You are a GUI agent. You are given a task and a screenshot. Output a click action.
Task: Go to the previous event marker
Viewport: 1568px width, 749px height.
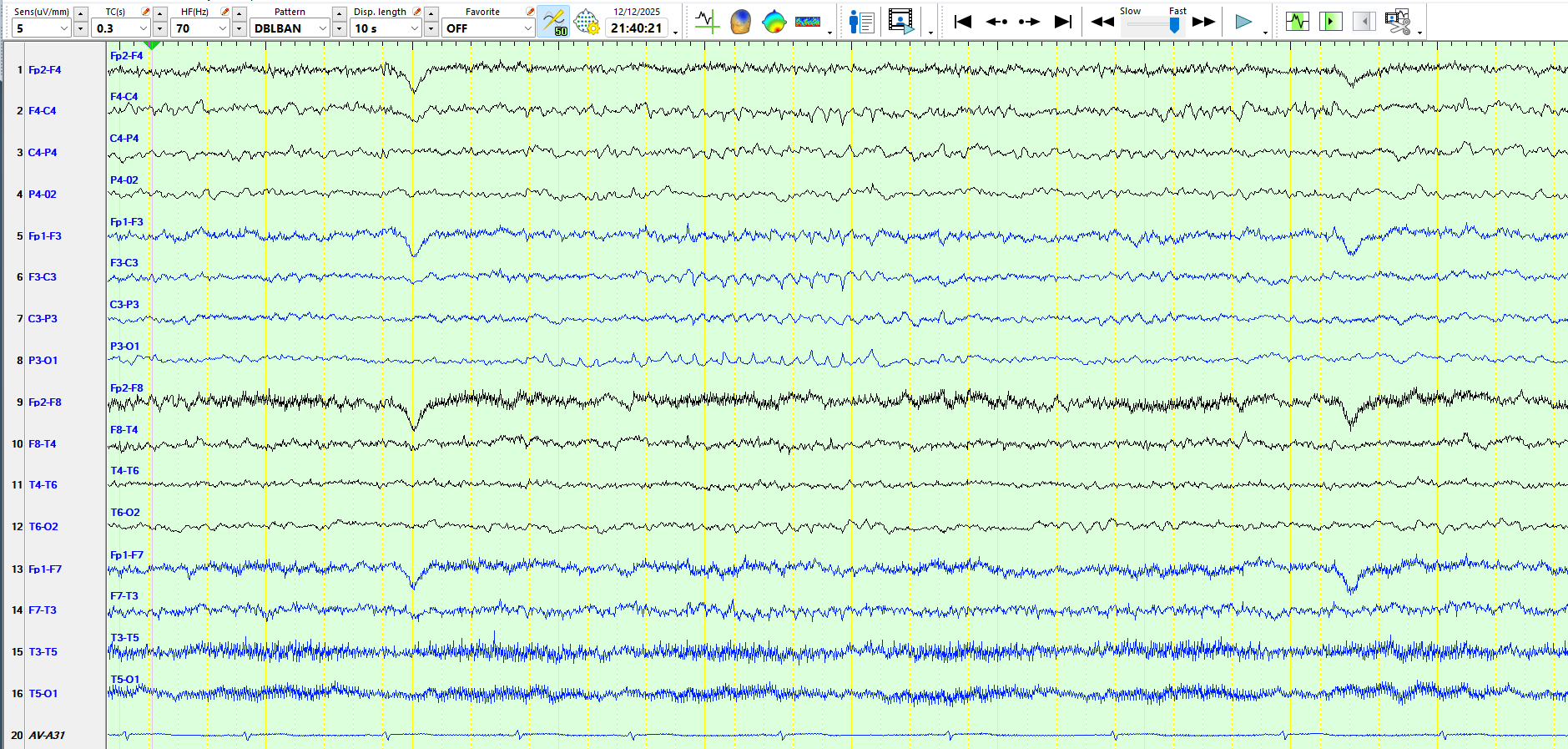[x=996, y=22]
